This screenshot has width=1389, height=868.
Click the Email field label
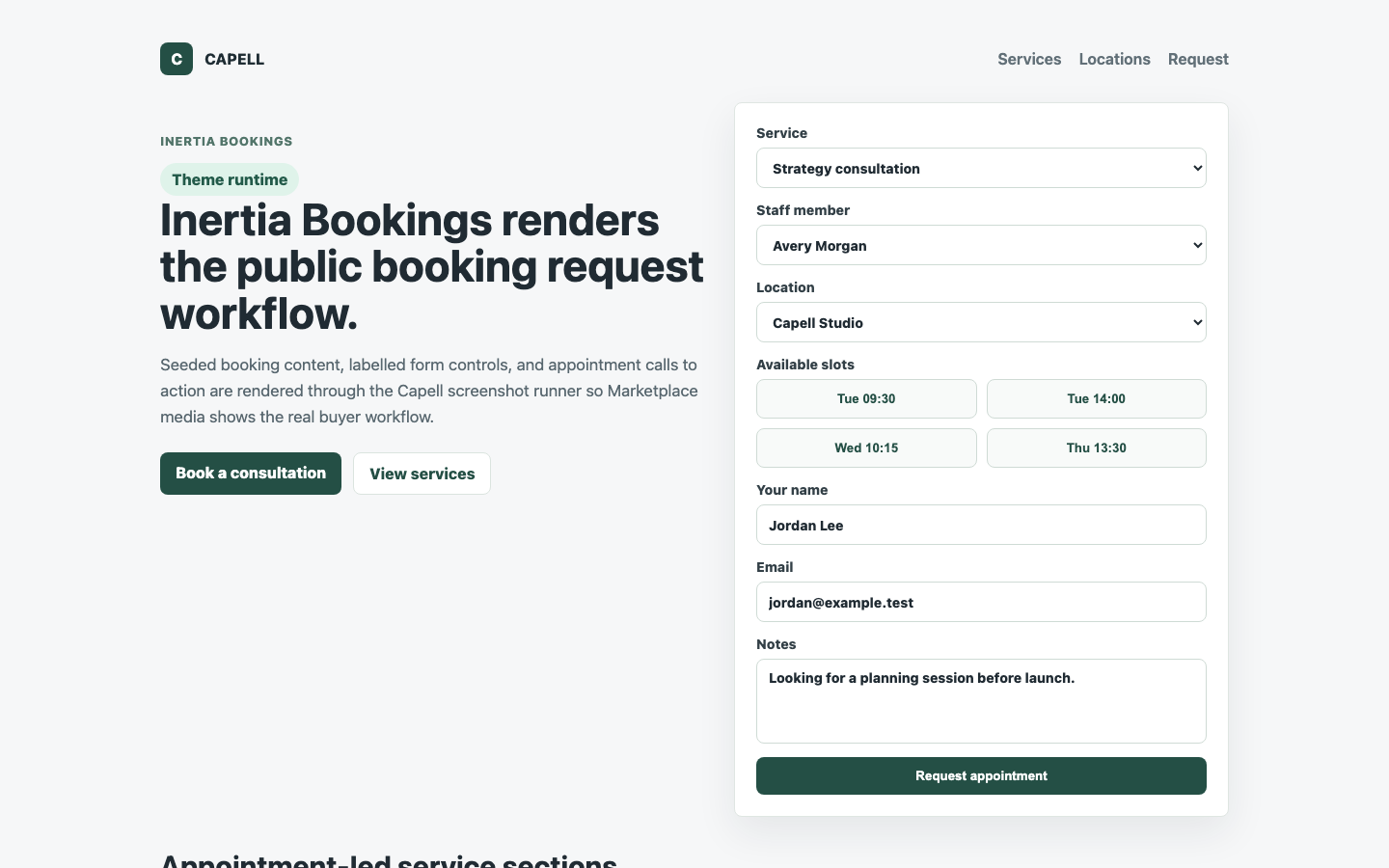click(x=775, y=567)
